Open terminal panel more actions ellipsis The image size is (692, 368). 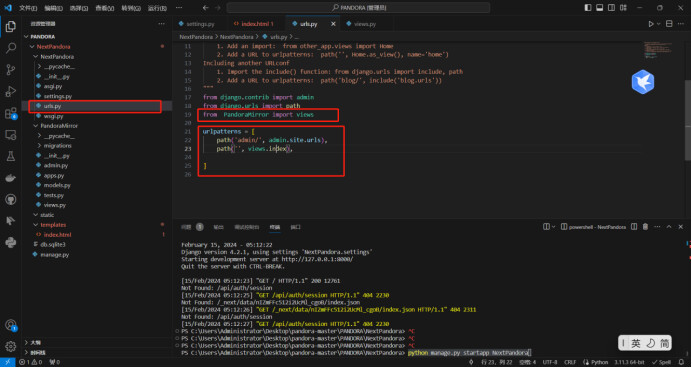tap(657, 227)
